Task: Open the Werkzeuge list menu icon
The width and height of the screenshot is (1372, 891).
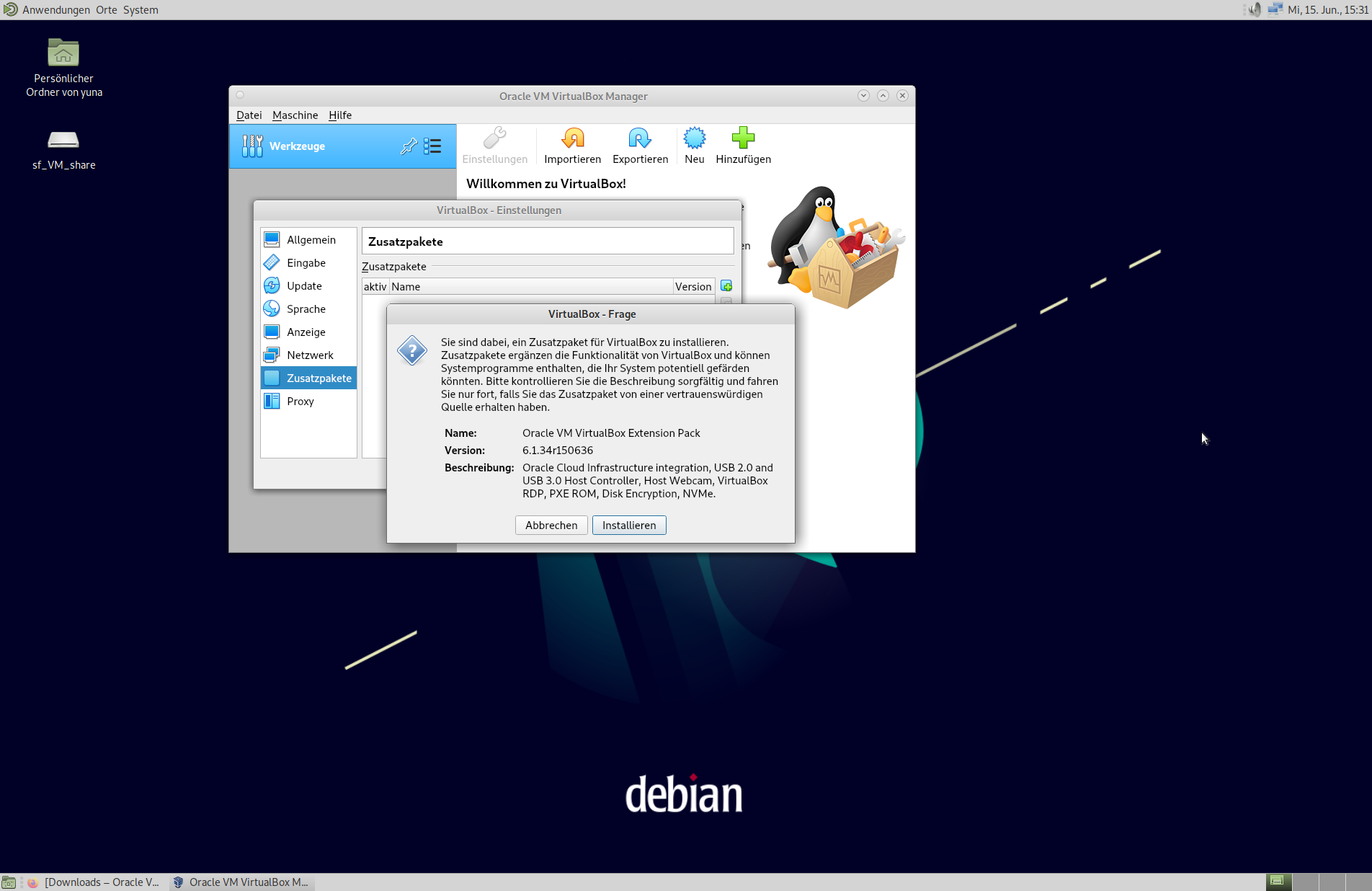Action: tap(432, 146)
